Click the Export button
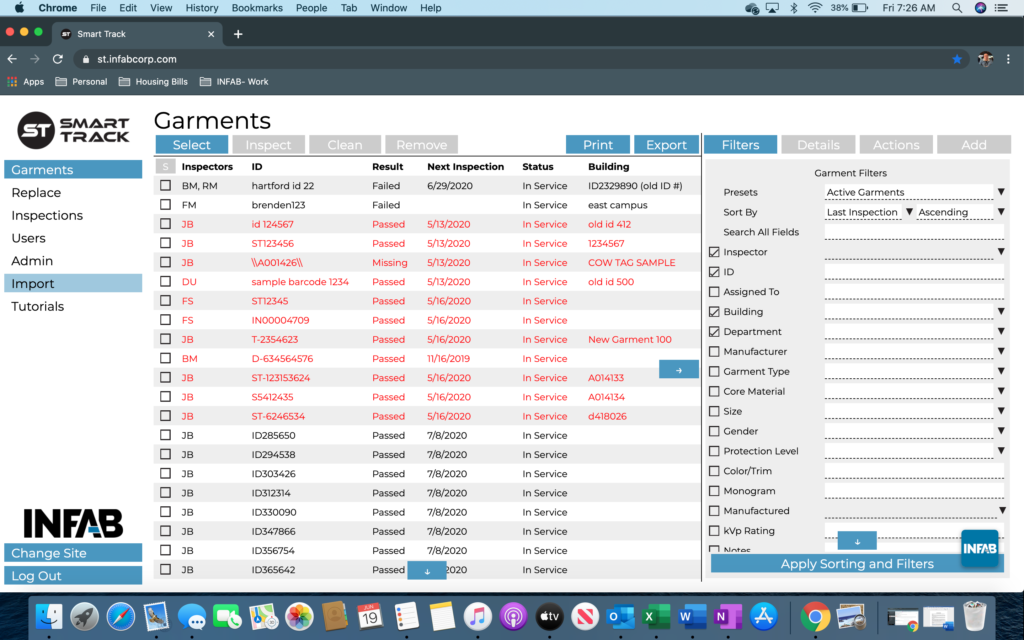The width and height of the screenshot is (1024, 640). click(x=666, y=144)
